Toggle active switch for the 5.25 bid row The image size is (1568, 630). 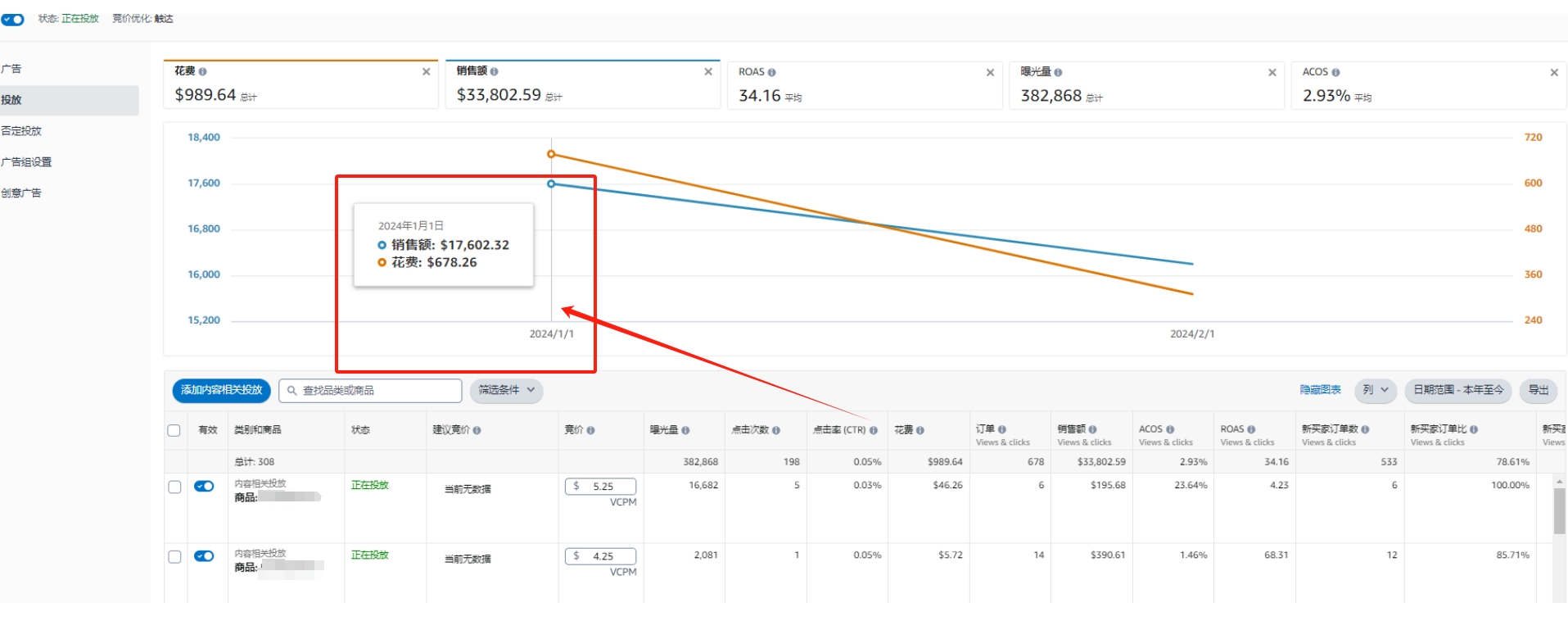point(204,487)
